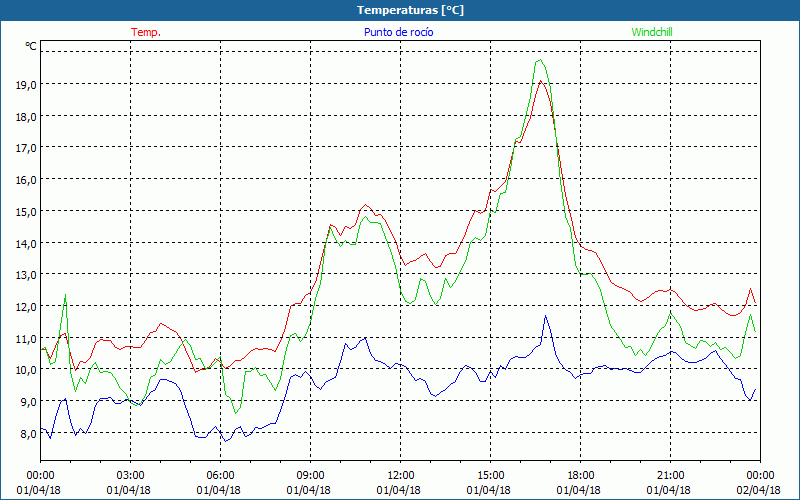
Task: Click the 11,0 y-axis value
Action: tap(26, 338)
